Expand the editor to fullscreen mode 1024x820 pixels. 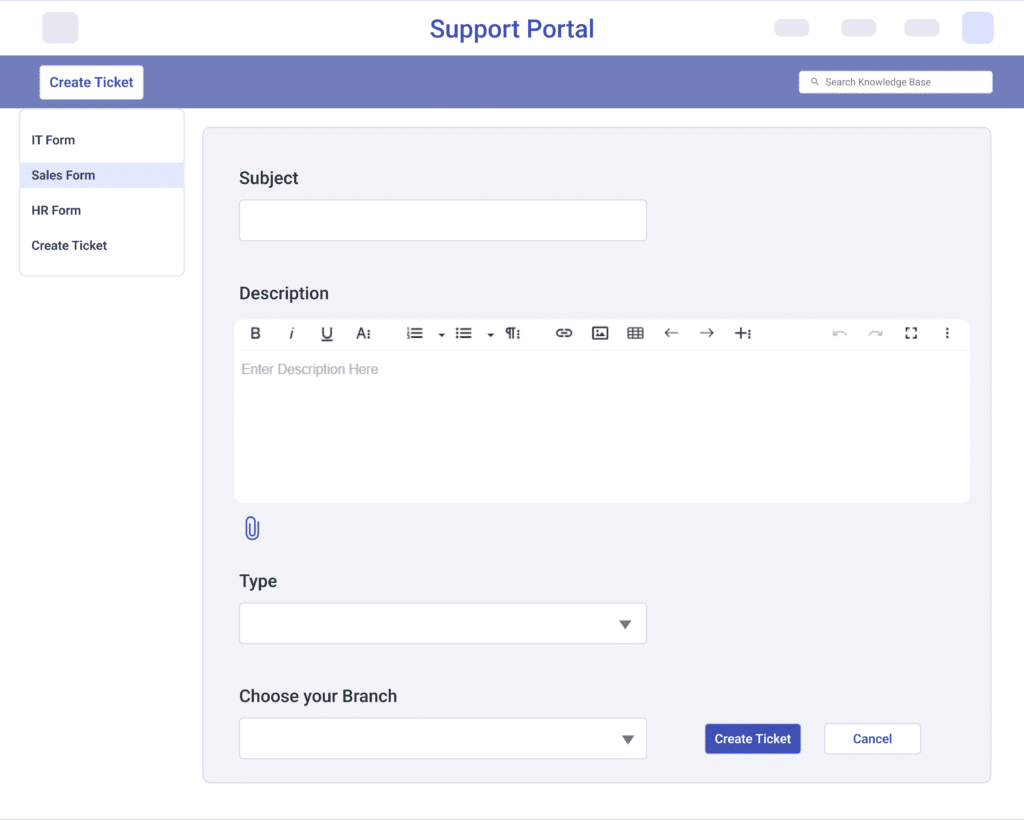click(911, 333)
